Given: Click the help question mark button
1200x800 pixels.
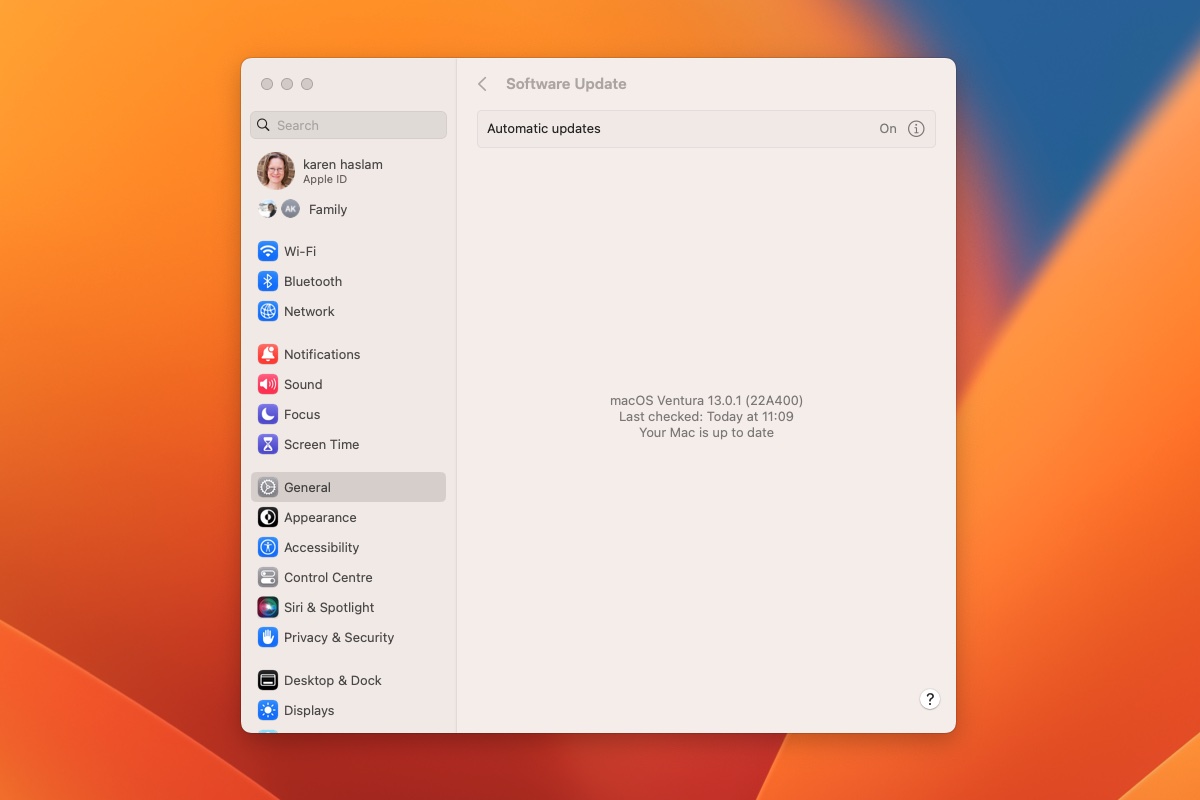Looking at the screenshot, I should tap(930, 699).
